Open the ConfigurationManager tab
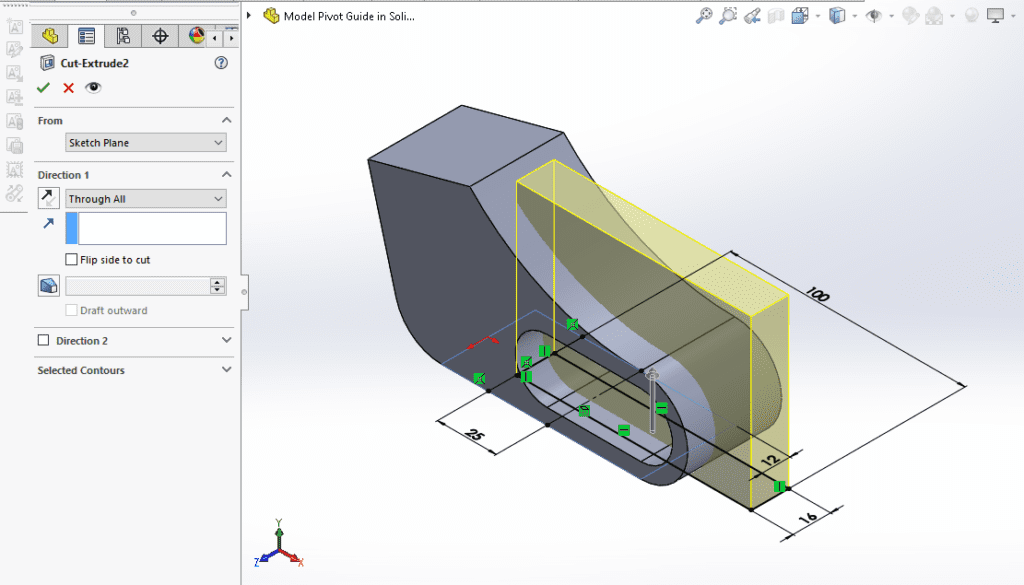Viewport: 1024px width, 585px height. [x=123, y=36]
